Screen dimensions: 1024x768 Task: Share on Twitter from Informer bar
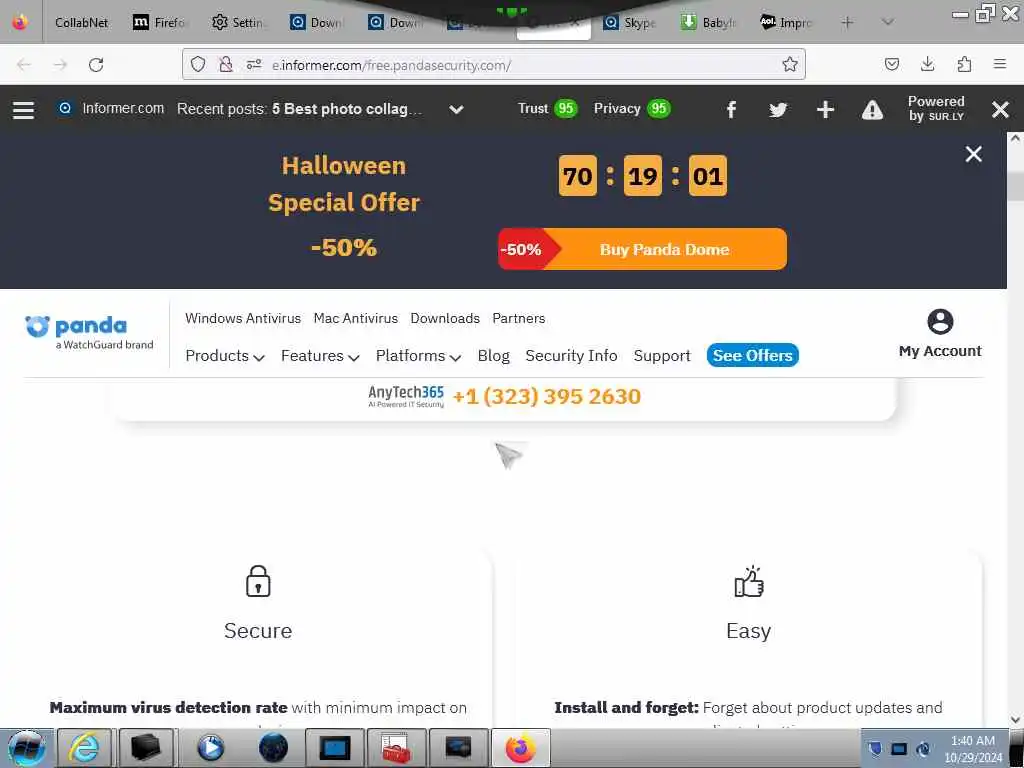pos(778,109)
